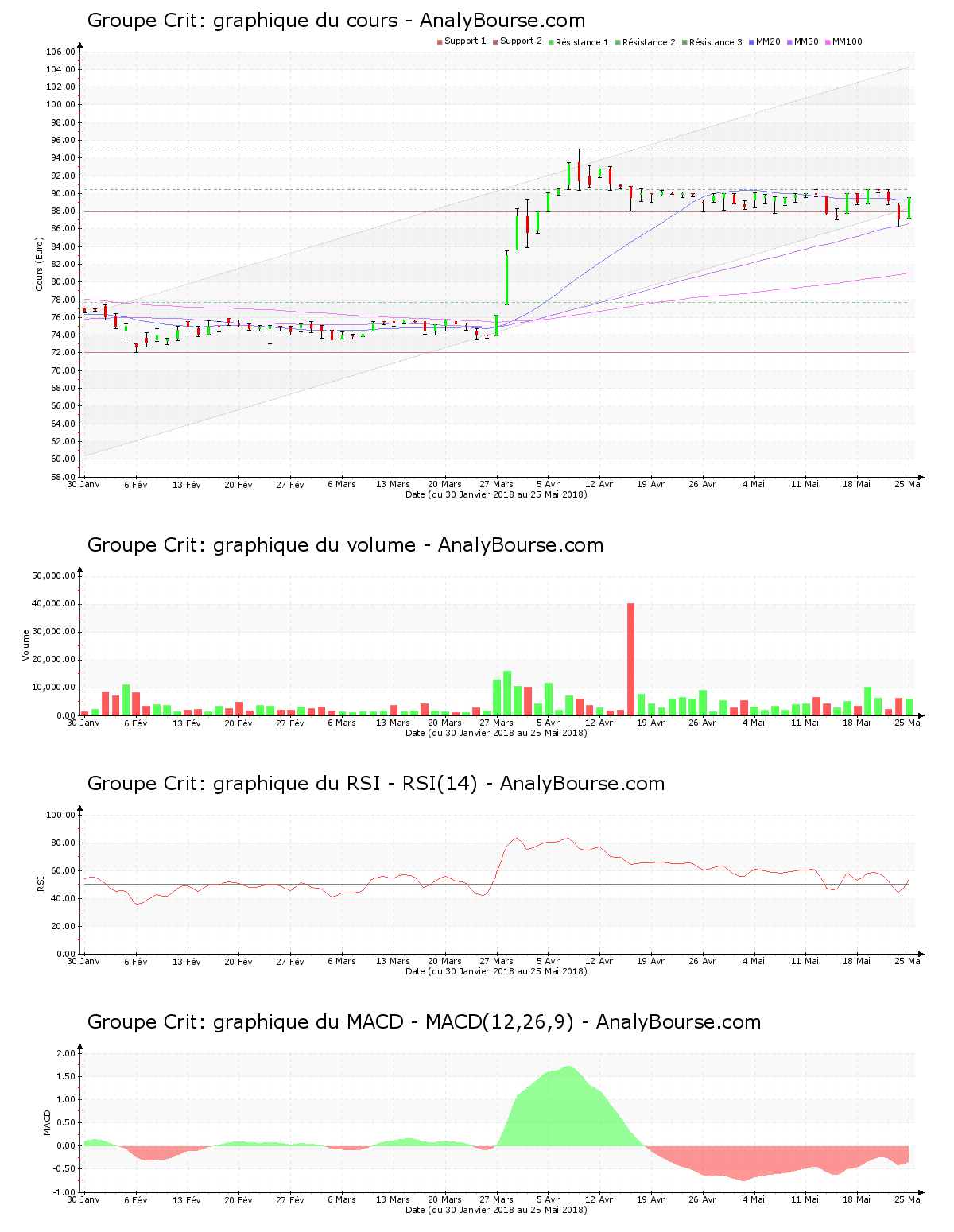The height and width of the screenshot is (1232, 954).
Task: Click the 'graphique du MACD - MACD(12,26,9)' title
Action: pyautogui.click(x=424, y=1022)
